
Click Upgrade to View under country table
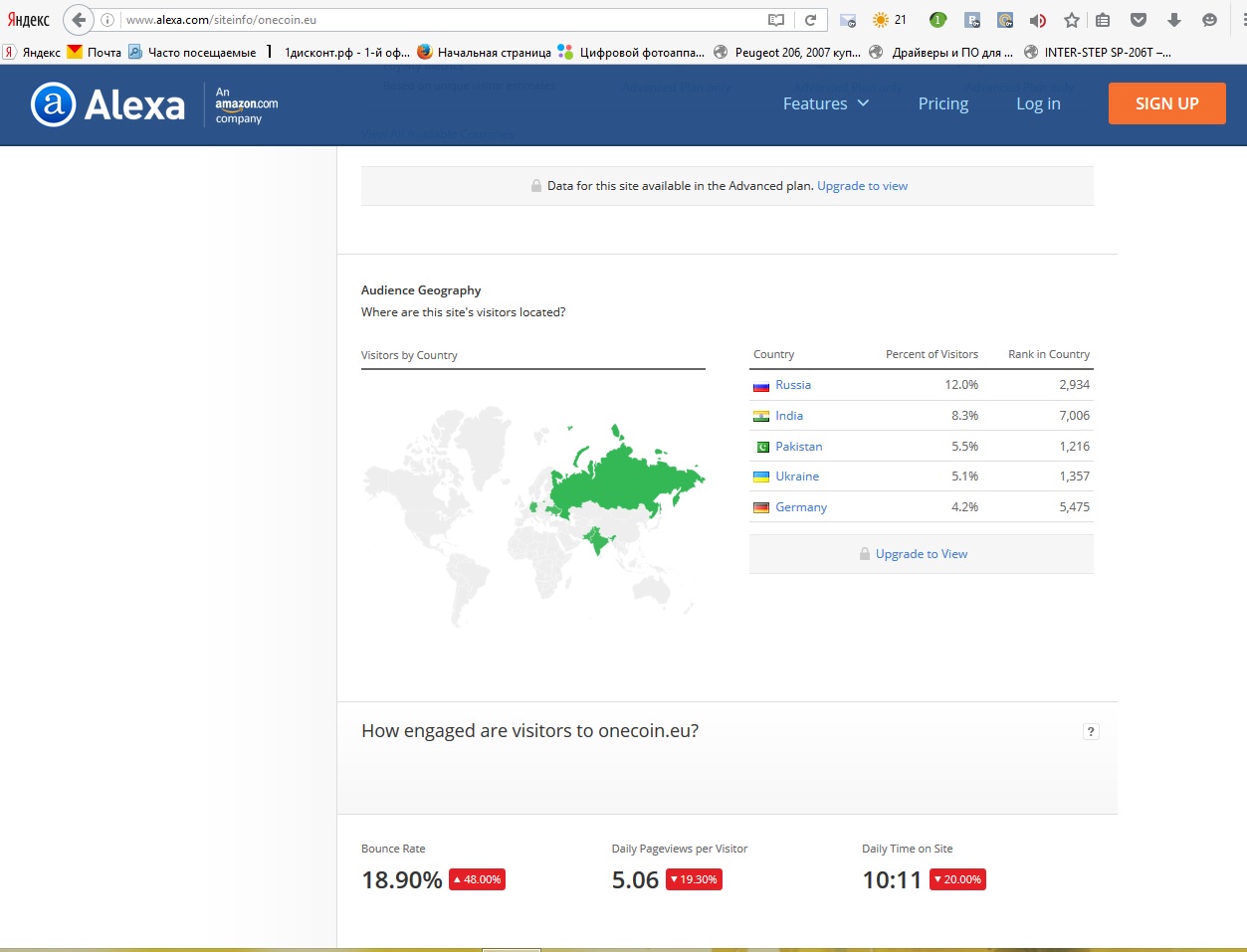coord(921,554)
